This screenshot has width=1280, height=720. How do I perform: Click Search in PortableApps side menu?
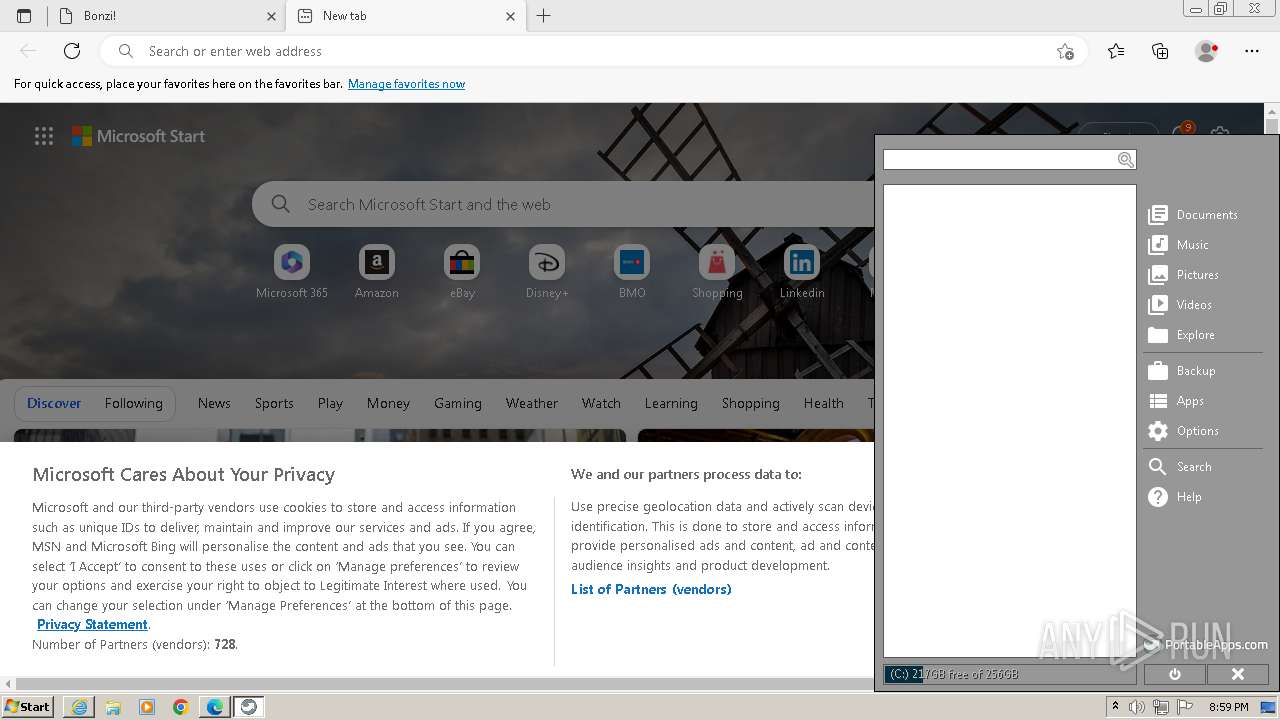pyautogui.click(x=1180, y=467)
